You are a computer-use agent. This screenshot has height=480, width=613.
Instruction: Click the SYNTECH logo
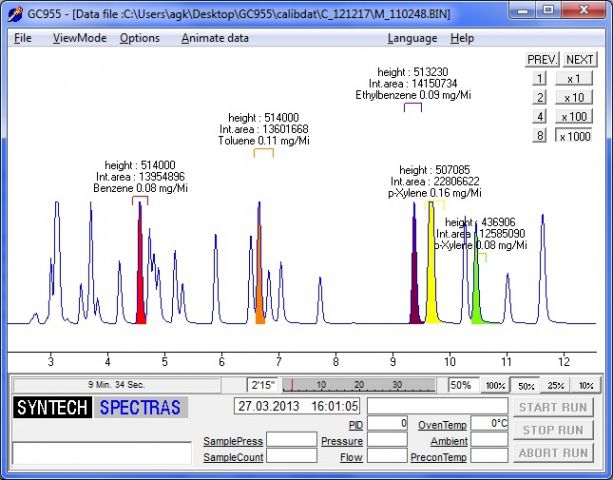pyautogui.click(x=52, y=407)
